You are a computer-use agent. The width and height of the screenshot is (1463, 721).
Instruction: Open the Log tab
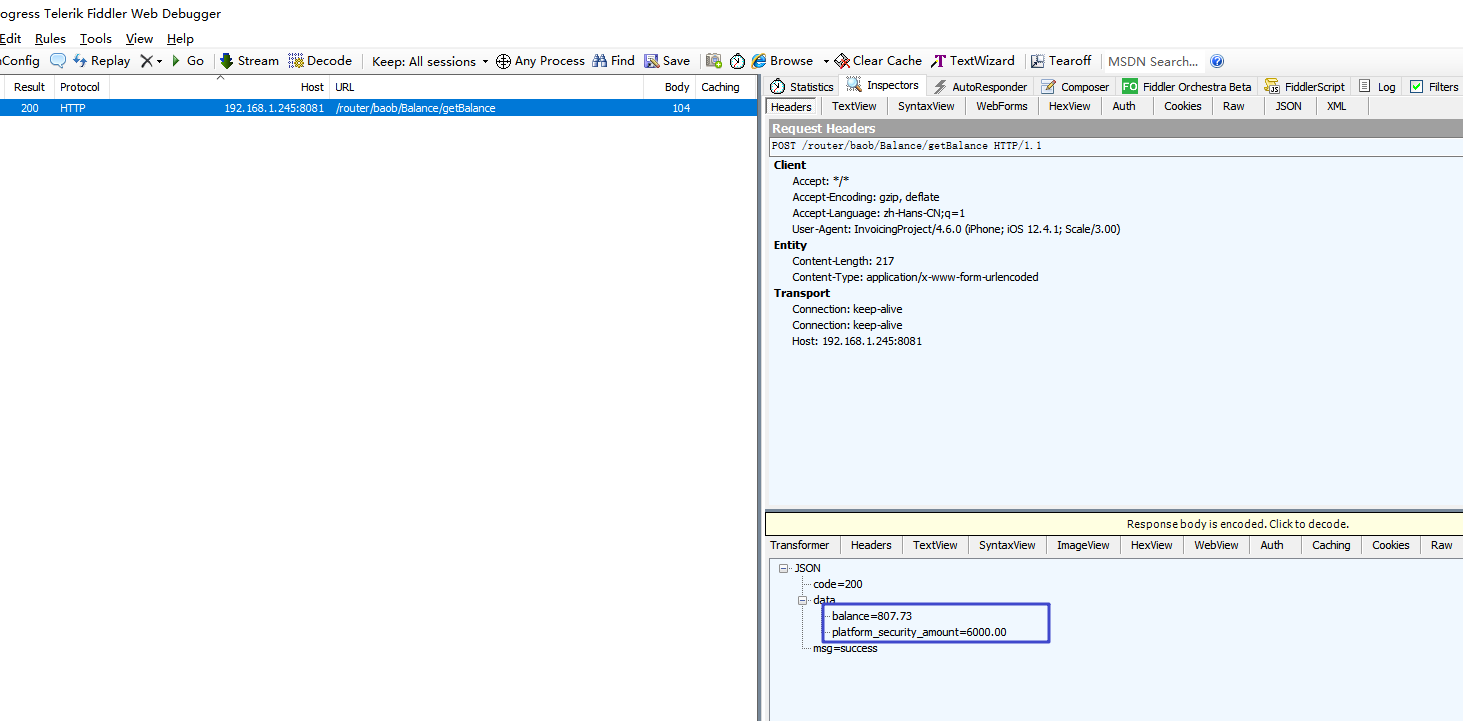point(1377,87)
